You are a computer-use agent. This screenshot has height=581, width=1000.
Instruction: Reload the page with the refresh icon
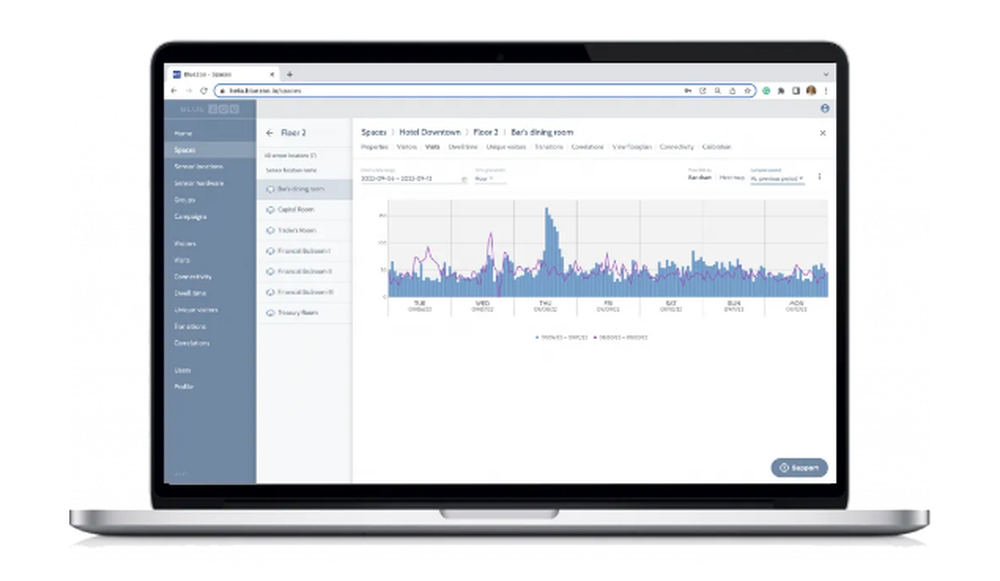click(x=203, y=91)
